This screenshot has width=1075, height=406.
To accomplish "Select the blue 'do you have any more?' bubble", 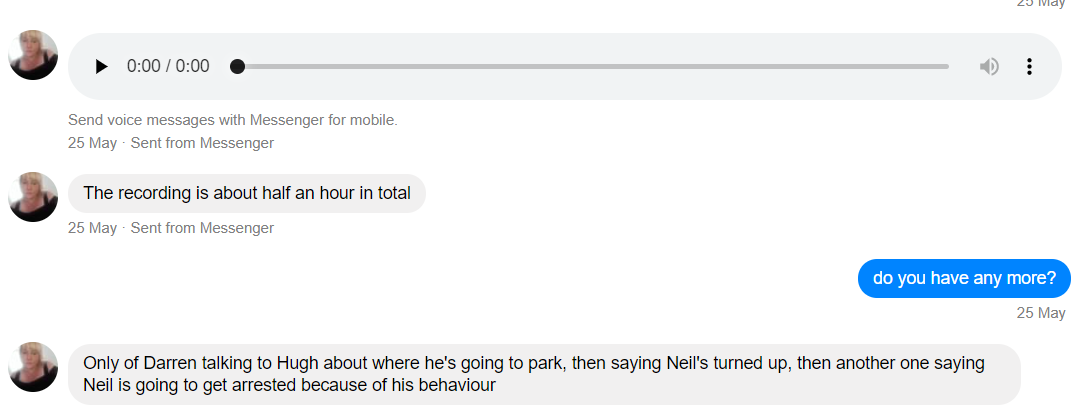I will pos(964,278).
